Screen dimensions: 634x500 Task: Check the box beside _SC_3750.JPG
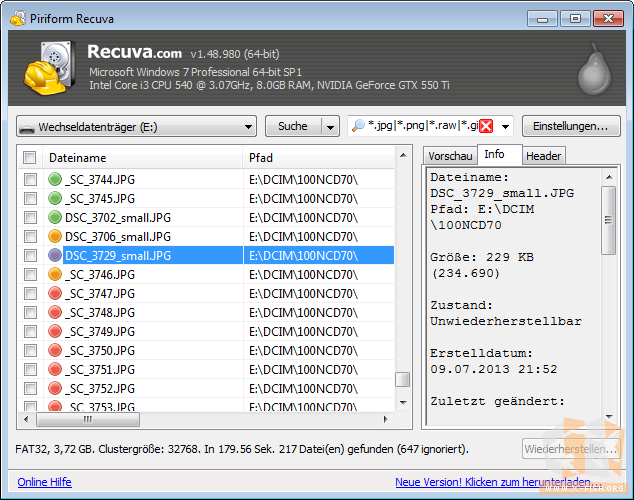[30, 351]
